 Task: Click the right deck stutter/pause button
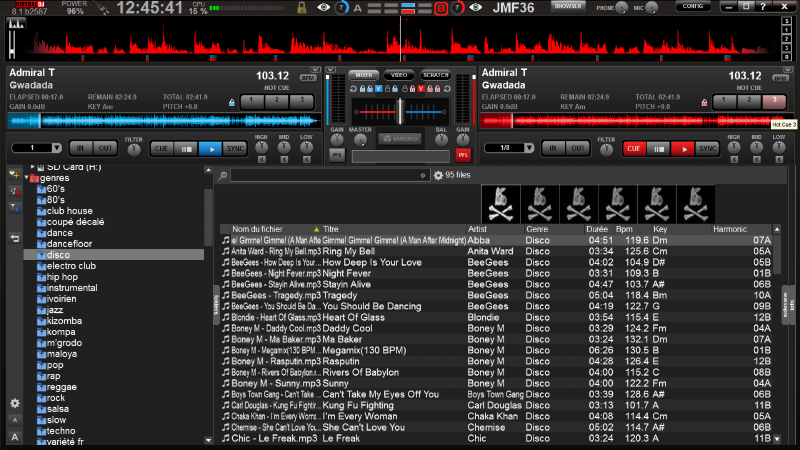tap(658, 148)
